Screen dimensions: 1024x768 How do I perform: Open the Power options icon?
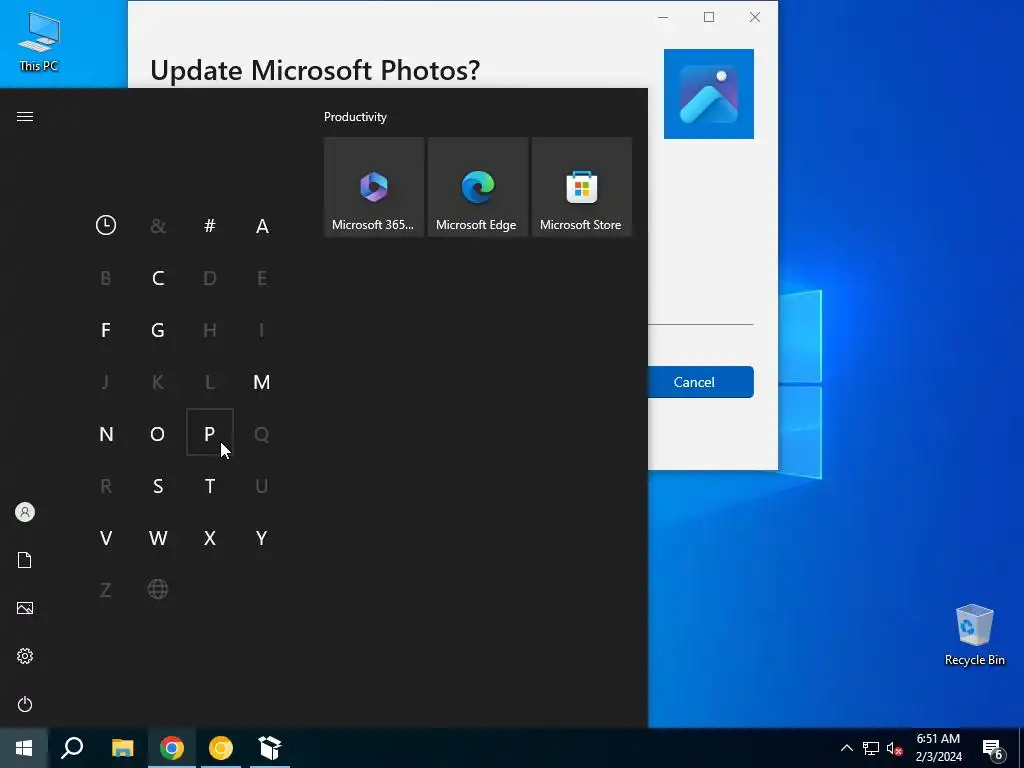(x=25, y=704)
